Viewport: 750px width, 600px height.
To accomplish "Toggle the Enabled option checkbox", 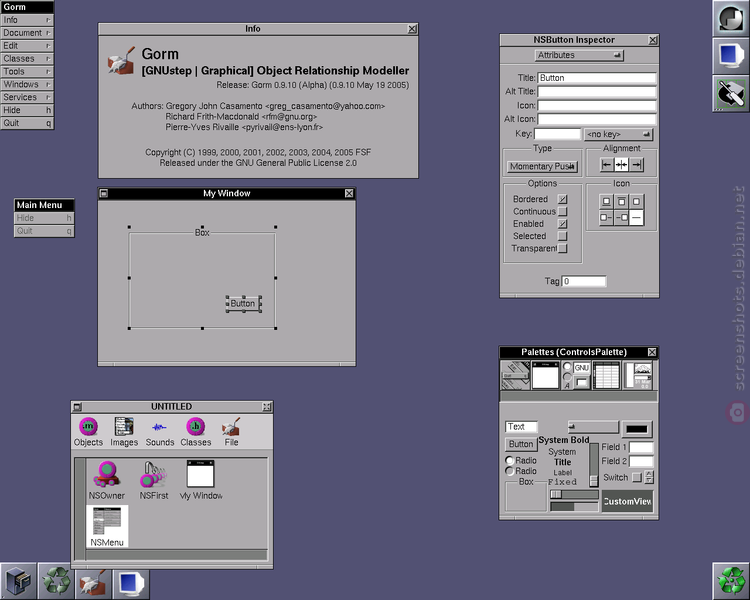I will click(562, 224).
